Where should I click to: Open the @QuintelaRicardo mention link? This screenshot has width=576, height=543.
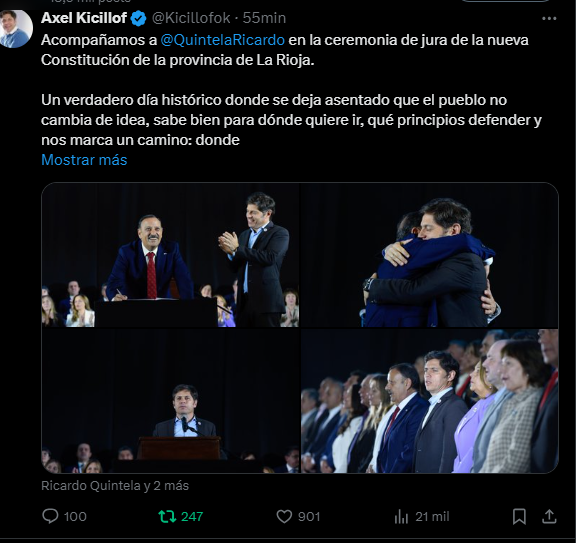pos(223,40)
